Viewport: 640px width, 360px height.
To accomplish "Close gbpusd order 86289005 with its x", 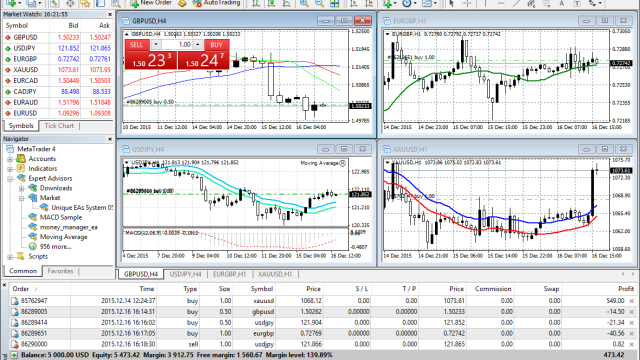I will (632, 312).
